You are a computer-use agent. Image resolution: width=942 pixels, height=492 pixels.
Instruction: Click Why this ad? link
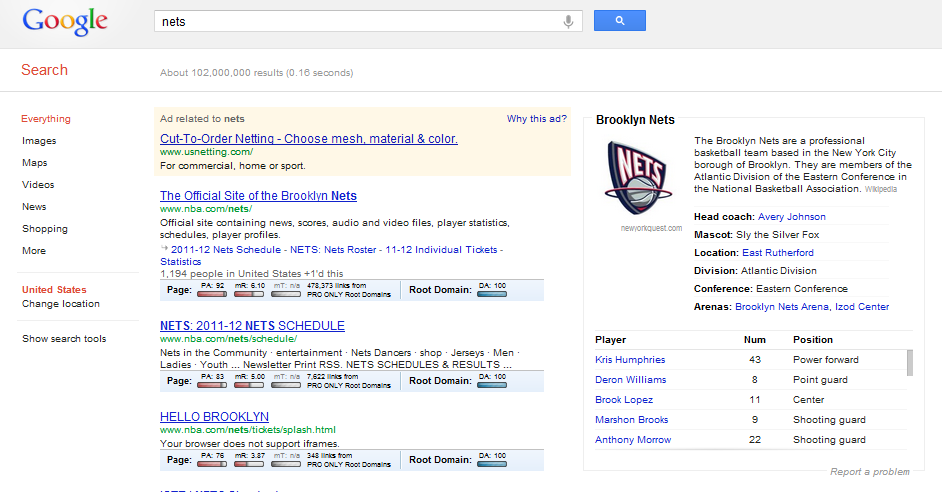(x=536, y=119)
